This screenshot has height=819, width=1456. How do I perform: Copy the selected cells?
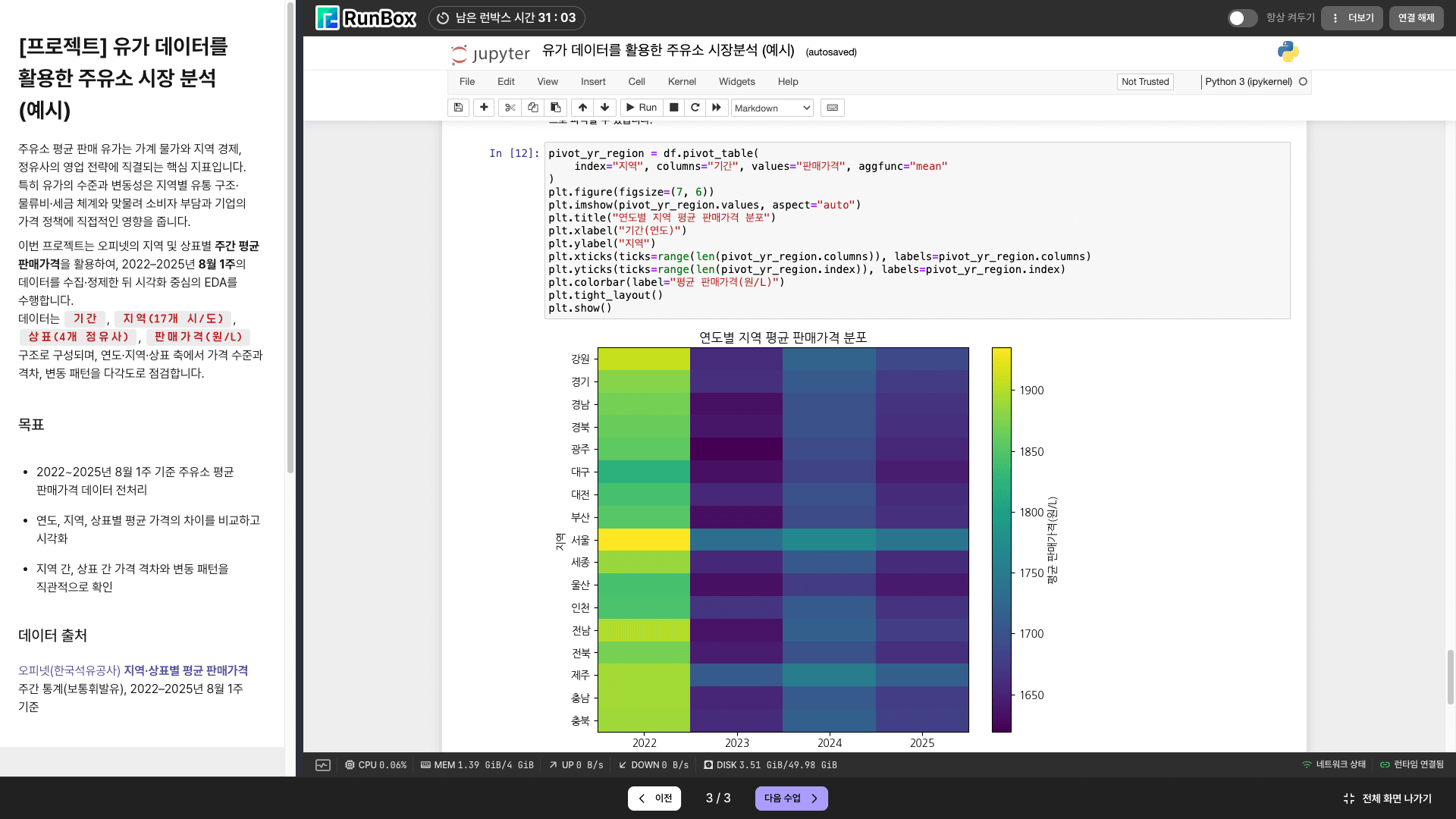532,108
